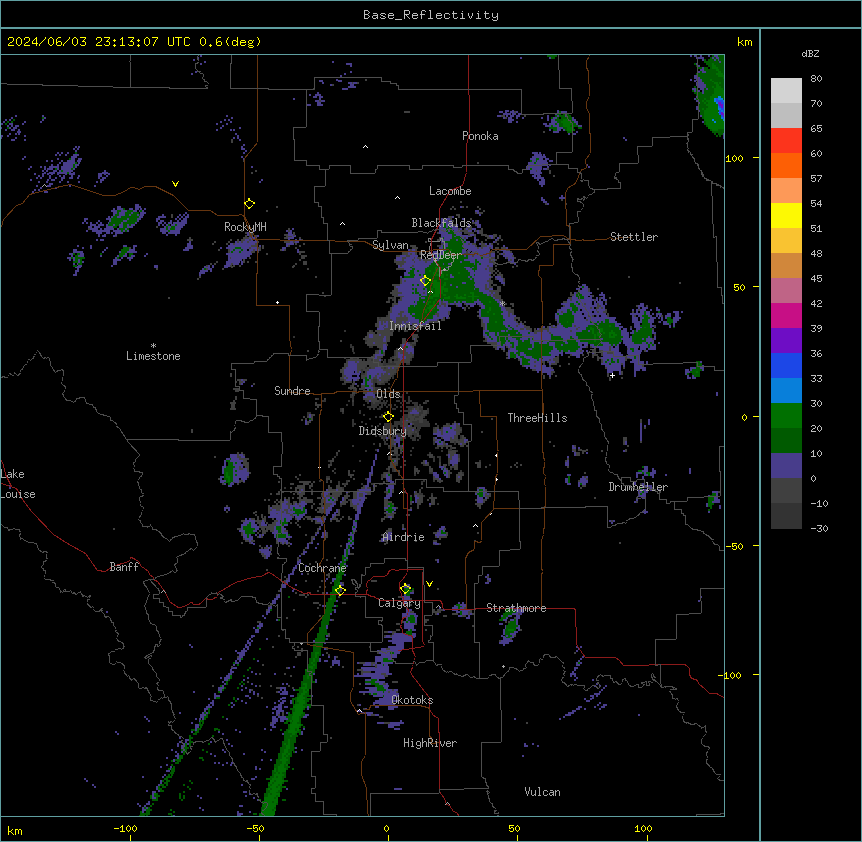Click the 100 tick on the right axis
This screenshot has width=862, height=842.
(x=734, y=158)
